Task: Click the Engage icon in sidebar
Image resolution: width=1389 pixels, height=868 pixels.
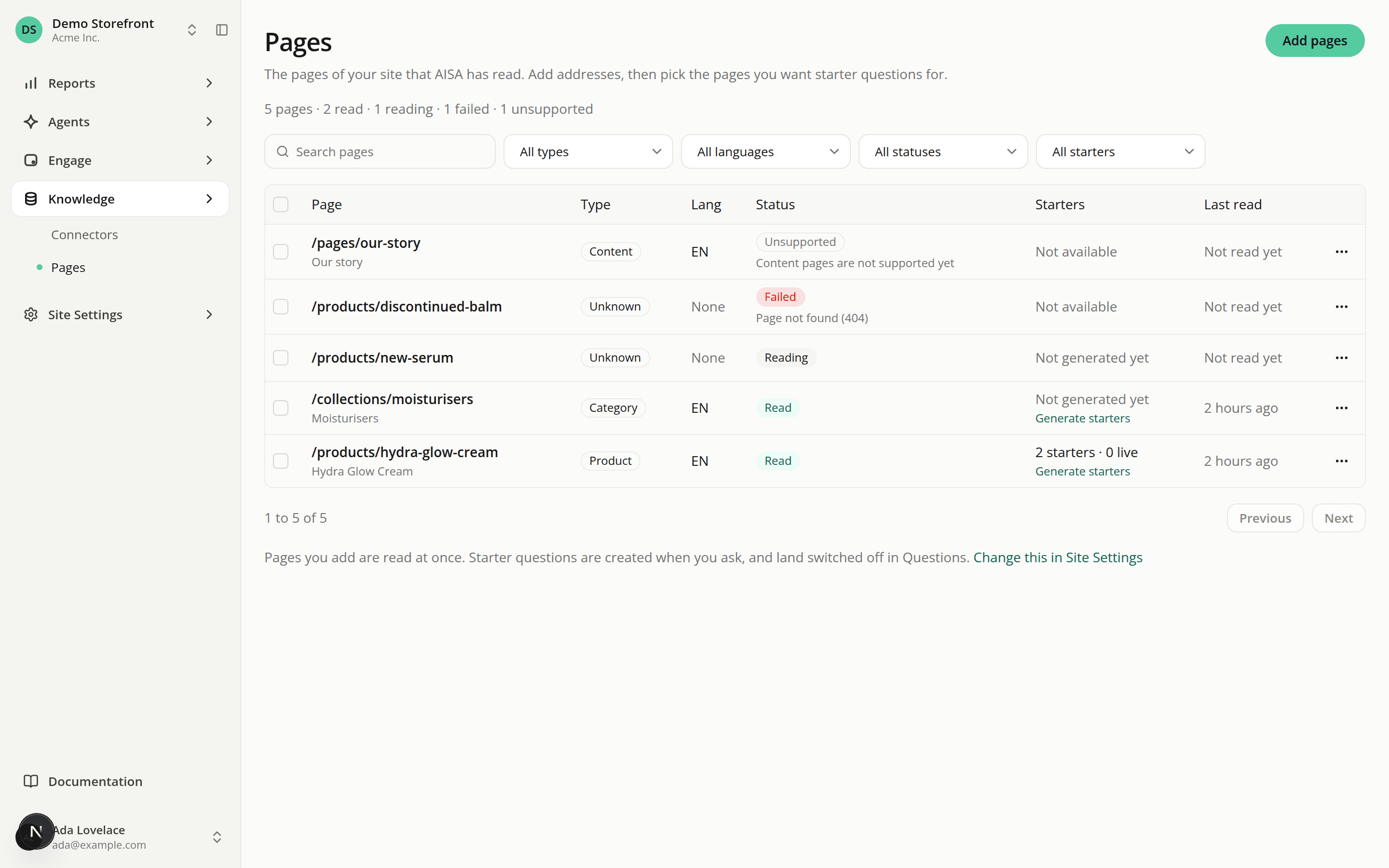Action: tap(31, 160)
